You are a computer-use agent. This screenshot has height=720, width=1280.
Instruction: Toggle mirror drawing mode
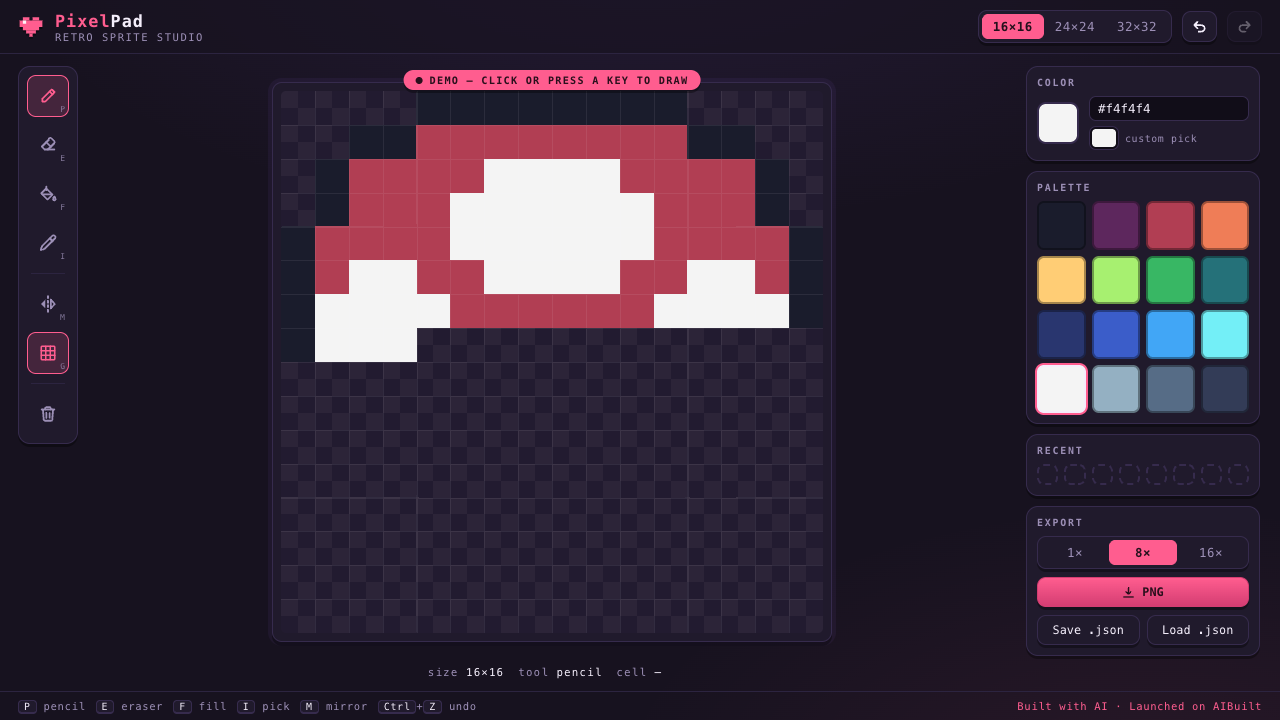(48, 304)
